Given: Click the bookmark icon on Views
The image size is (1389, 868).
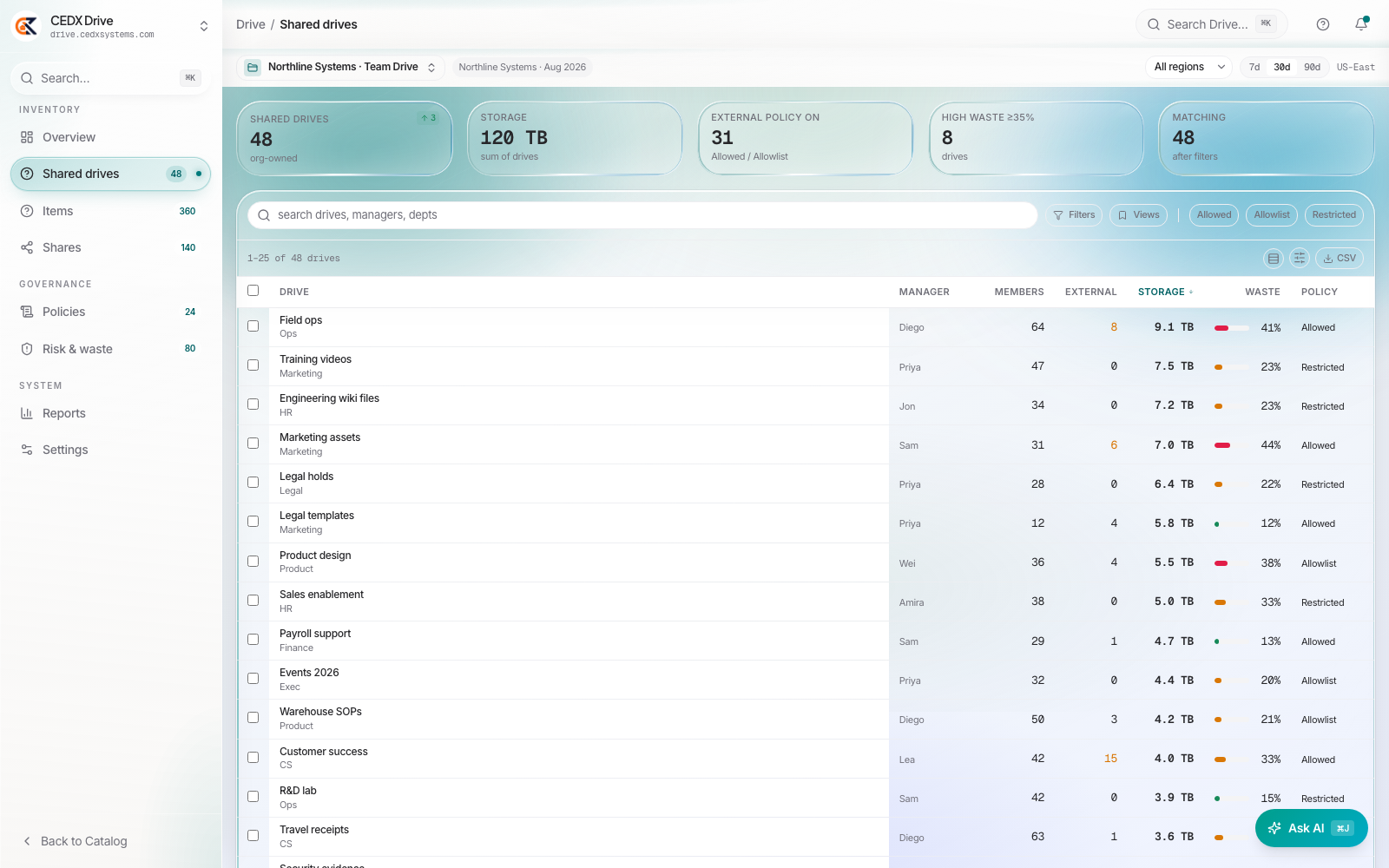Looking at the screenshot, I should pyautogui.click(x=1122, y=215).
